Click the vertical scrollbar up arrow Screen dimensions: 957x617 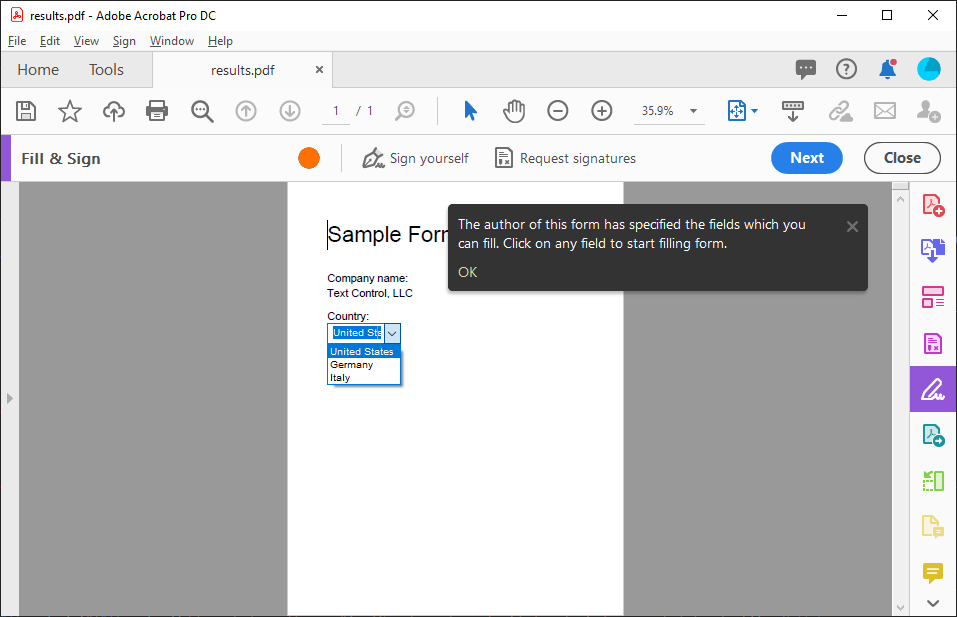(x=900, y=199)
